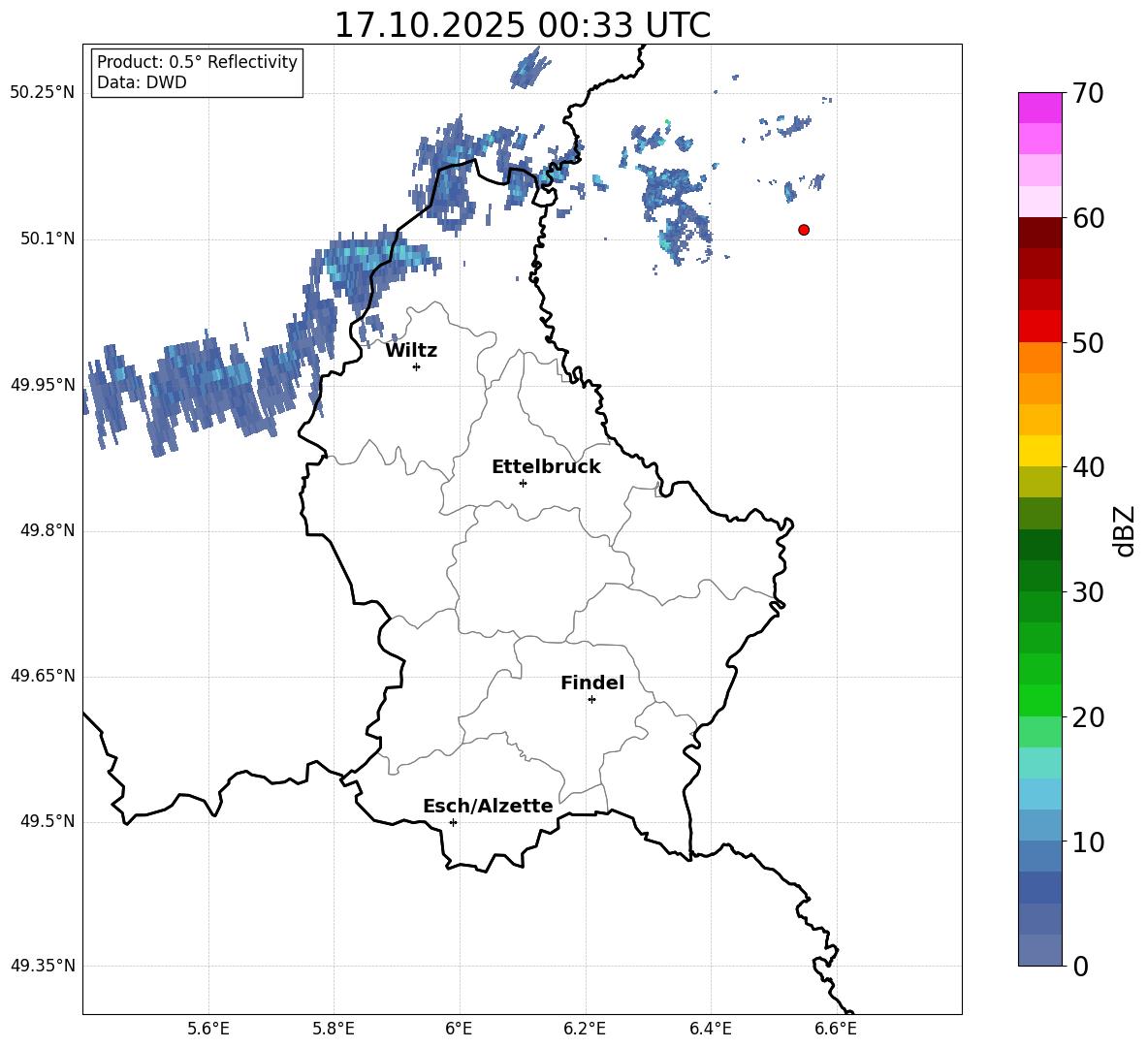Click the 5.6°E longitude label
1148x1048 pixels.
[x=208, y=1030]
